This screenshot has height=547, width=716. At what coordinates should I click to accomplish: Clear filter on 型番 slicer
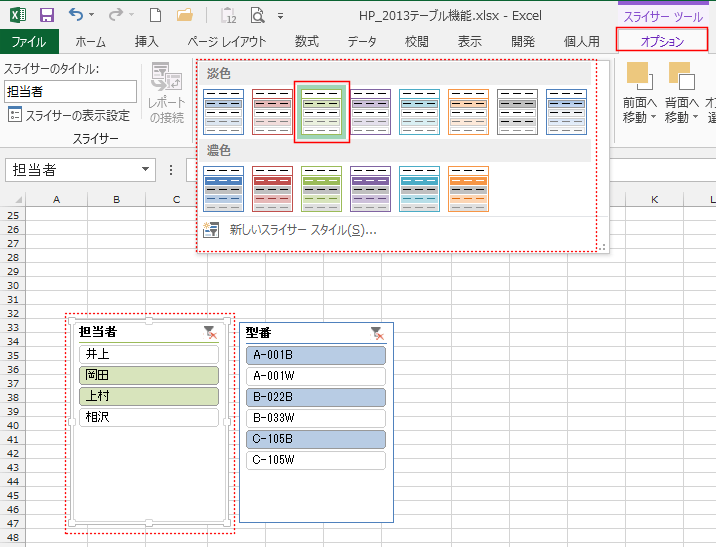click(377, 332)
